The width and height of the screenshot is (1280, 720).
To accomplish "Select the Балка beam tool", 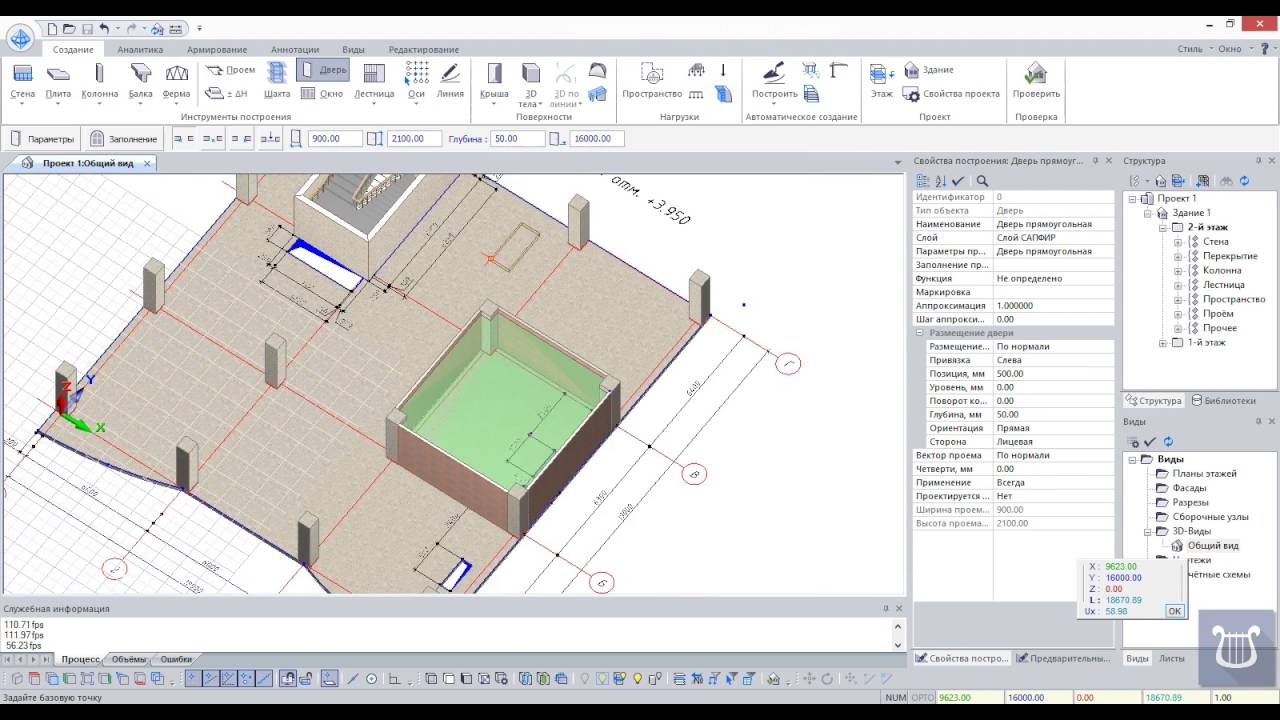I will pos(141,82).
